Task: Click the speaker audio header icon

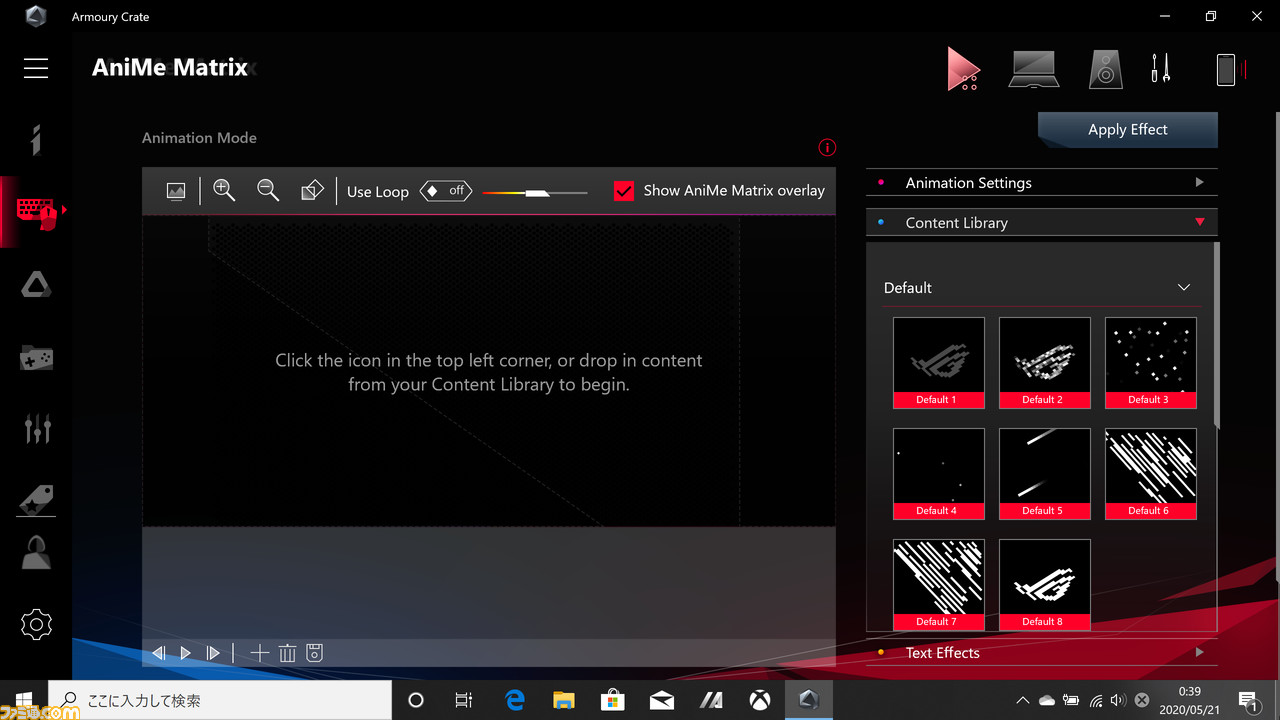Action: (x=1105, y=69)
